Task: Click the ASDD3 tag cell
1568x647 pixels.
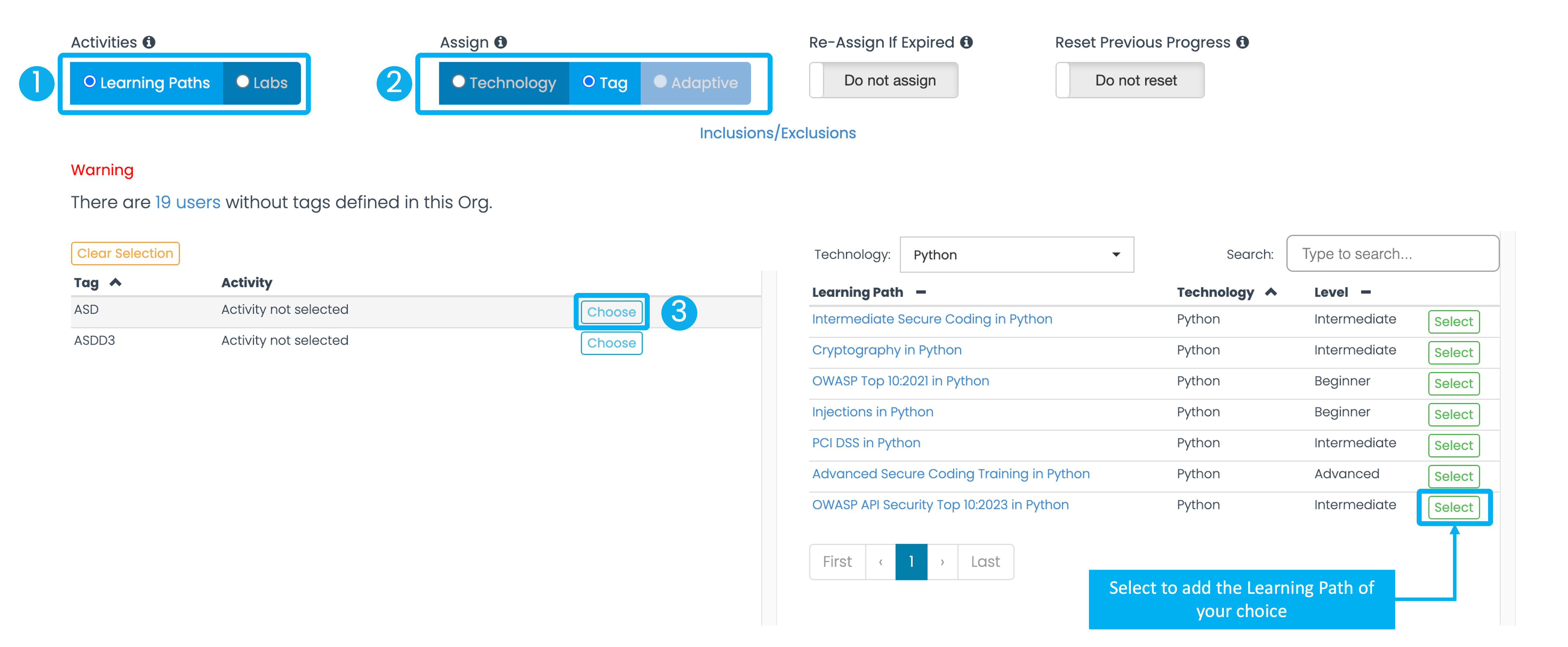Action: pos(94,341)
